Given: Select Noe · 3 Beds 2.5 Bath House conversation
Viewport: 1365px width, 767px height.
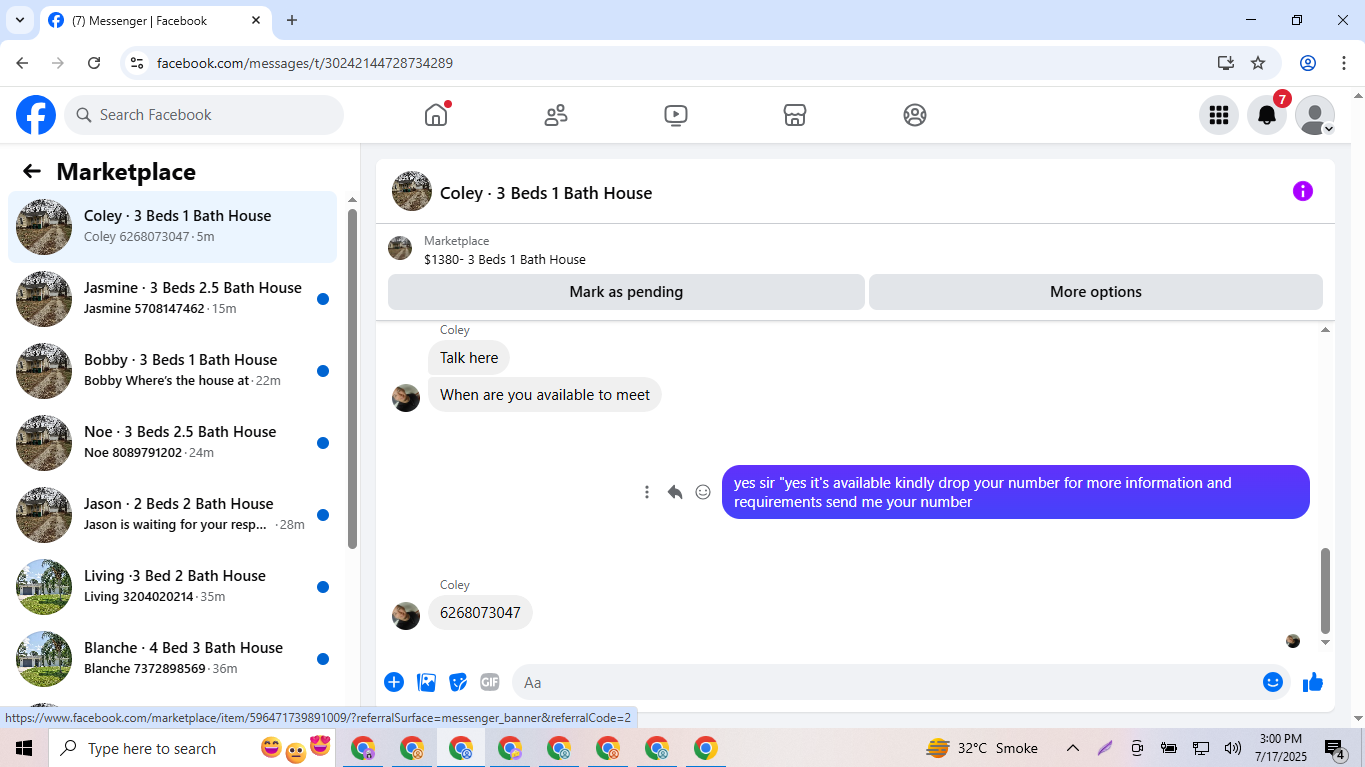Looking at the screenshot, I should [x=172, y=443].
